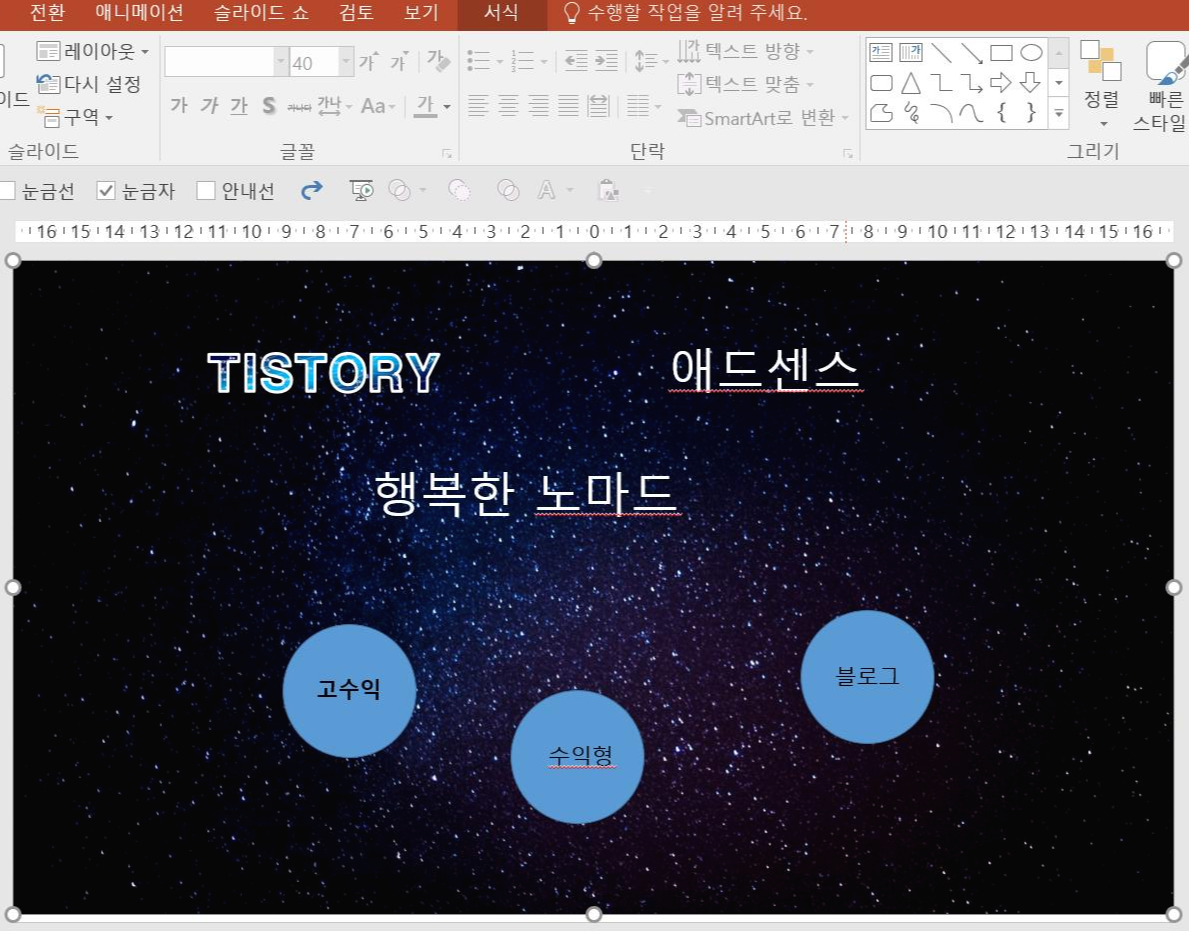Toggle italic formatting

click(209, 105)
